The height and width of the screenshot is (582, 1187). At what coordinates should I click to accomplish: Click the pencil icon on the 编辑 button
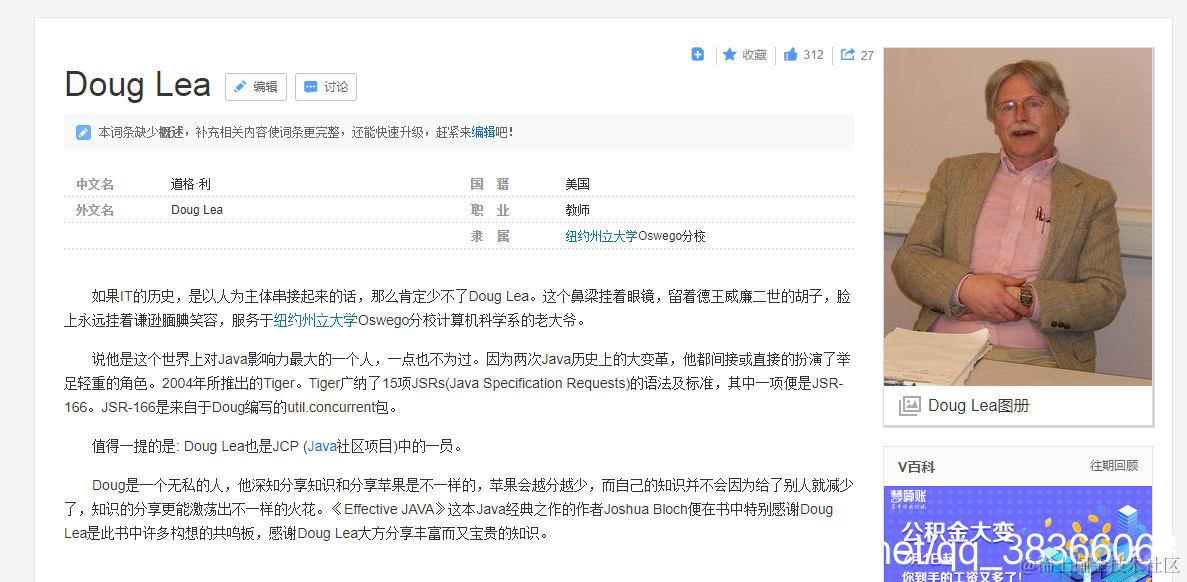[x=240, y=87]
